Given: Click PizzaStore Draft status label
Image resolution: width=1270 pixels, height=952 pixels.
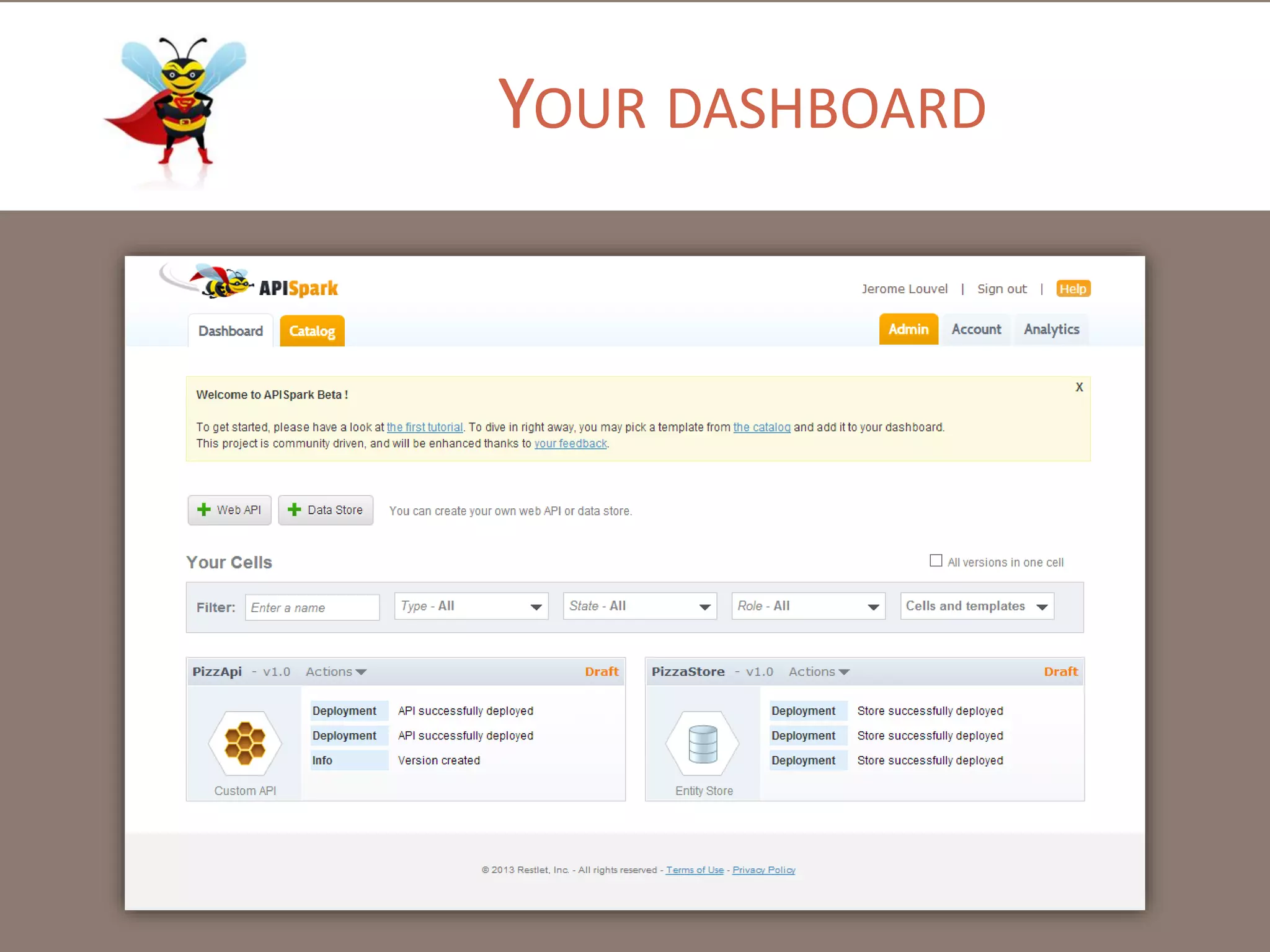Looking at the screenshot, I should [x=1061, y=672].
